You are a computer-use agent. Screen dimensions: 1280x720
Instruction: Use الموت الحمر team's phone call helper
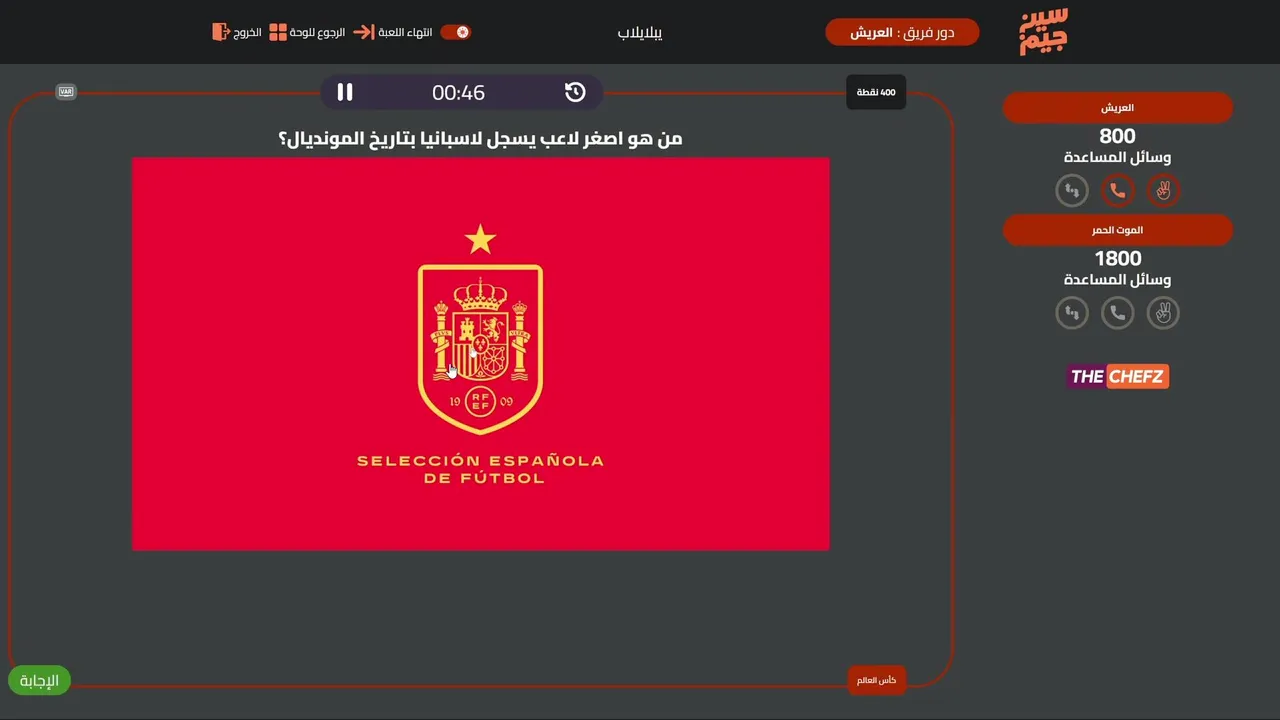[1118, 313]
